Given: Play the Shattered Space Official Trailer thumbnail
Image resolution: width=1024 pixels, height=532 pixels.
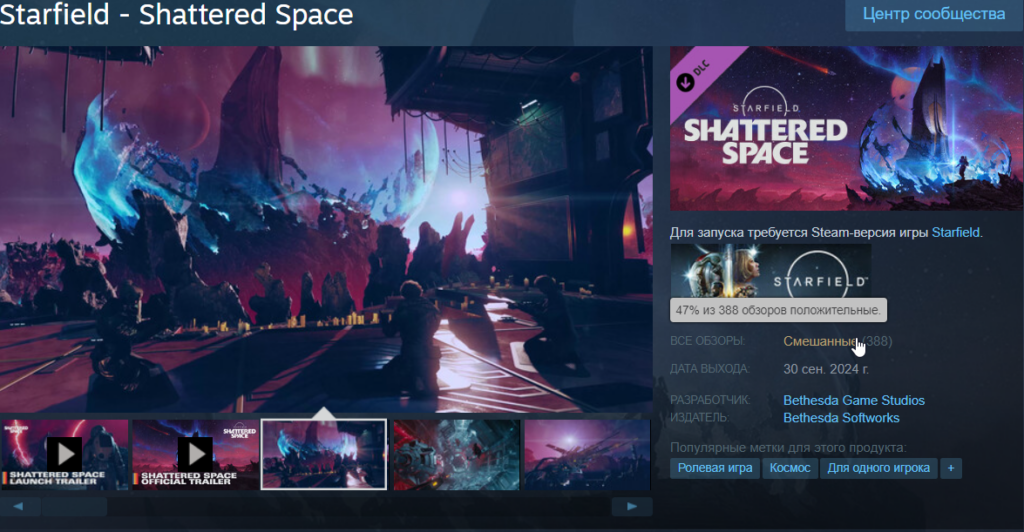Looking at the screenshot, I should coord(195,455).
